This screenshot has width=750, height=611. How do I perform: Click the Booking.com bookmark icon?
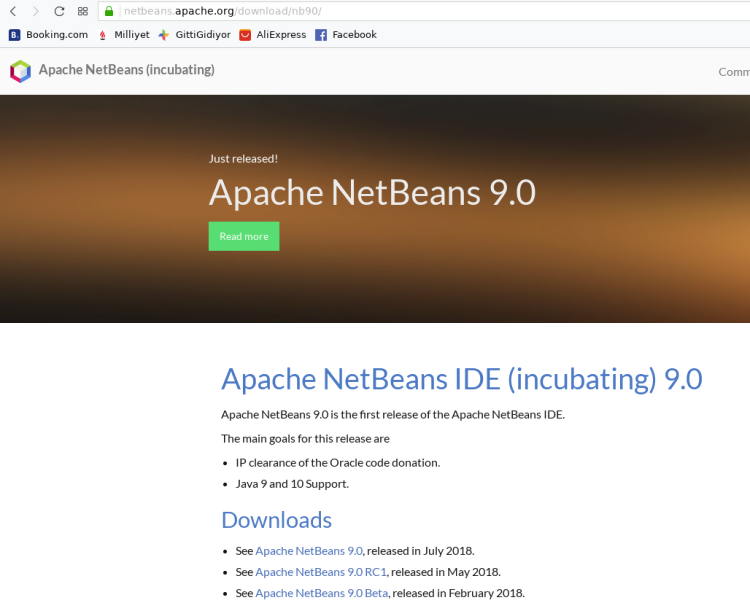tap(14, 34)
